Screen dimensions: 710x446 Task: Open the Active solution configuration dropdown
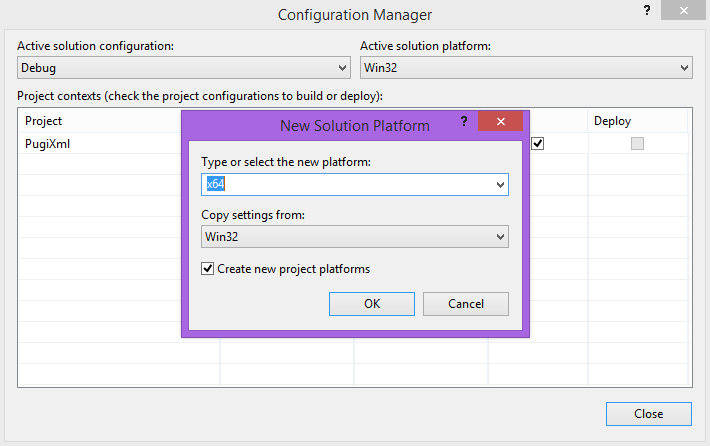pyautogui.click(x=184, y=68)
